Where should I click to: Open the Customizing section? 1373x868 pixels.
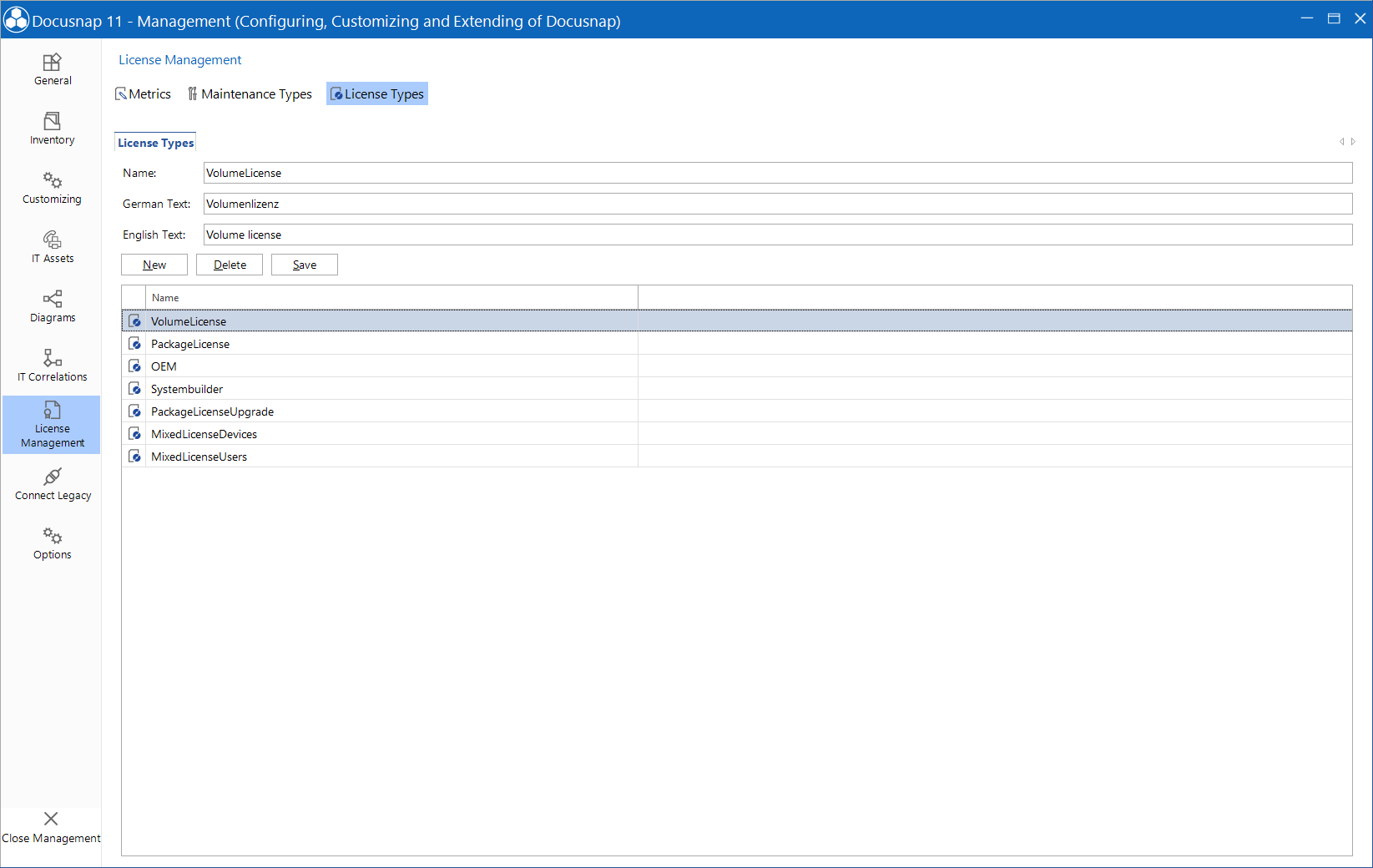tap(52, 187)
